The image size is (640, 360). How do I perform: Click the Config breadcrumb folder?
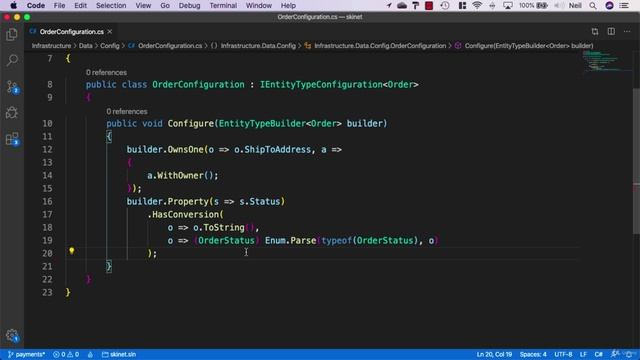(110, 46)
